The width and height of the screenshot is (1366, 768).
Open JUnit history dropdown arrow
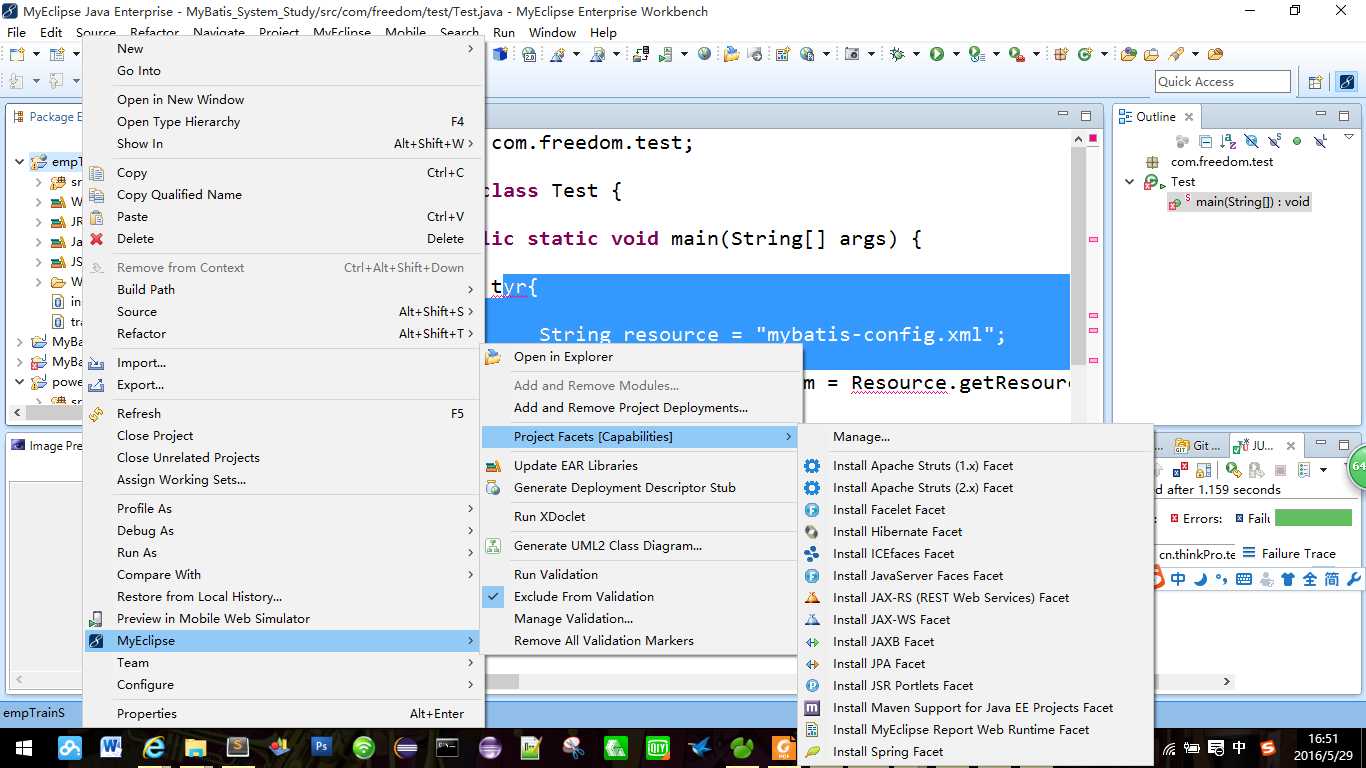point(1323,470)
